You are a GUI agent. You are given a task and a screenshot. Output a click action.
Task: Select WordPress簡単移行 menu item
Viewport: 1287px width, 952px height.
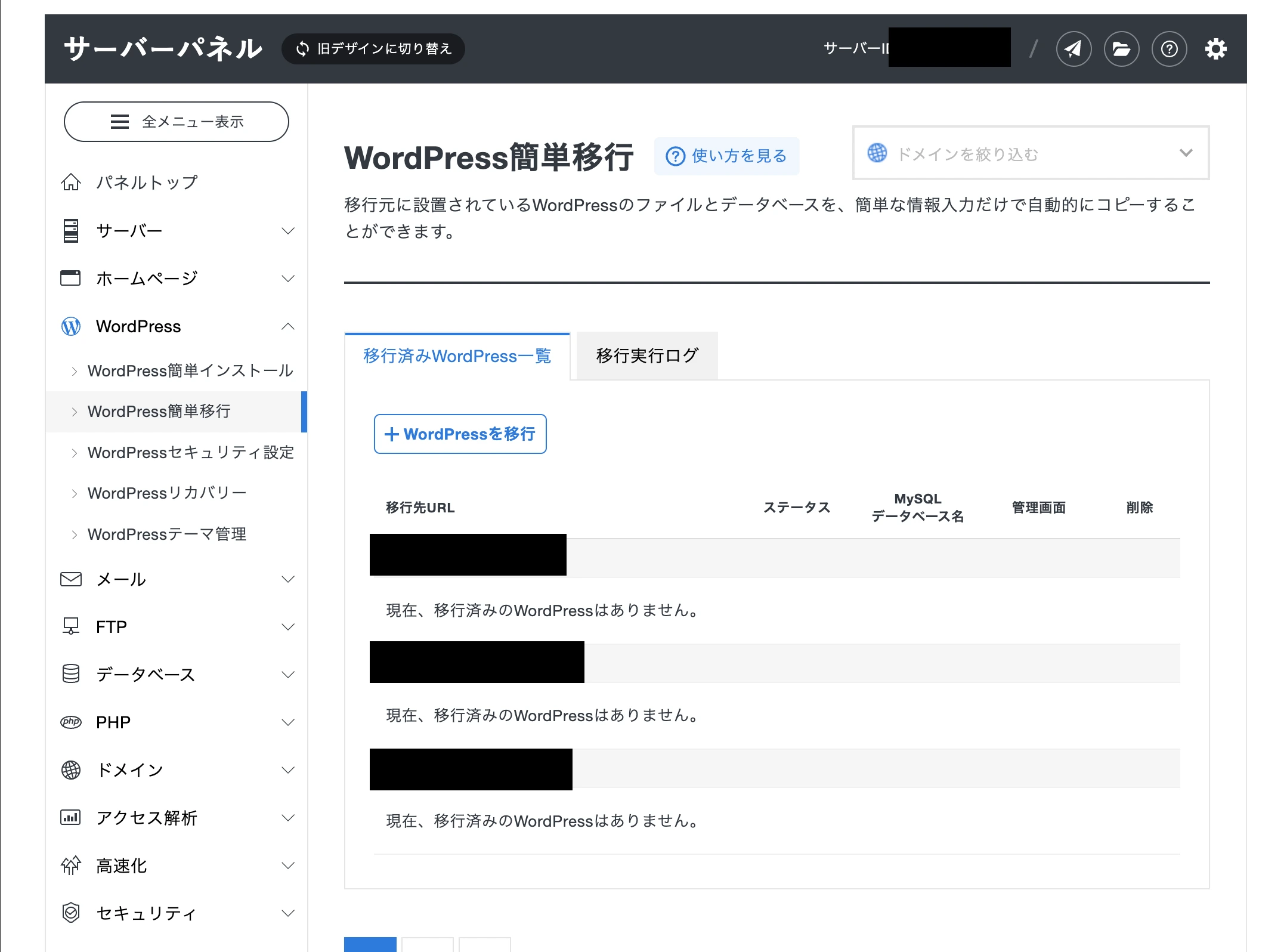pyautogui.click(x=177, y=412)
